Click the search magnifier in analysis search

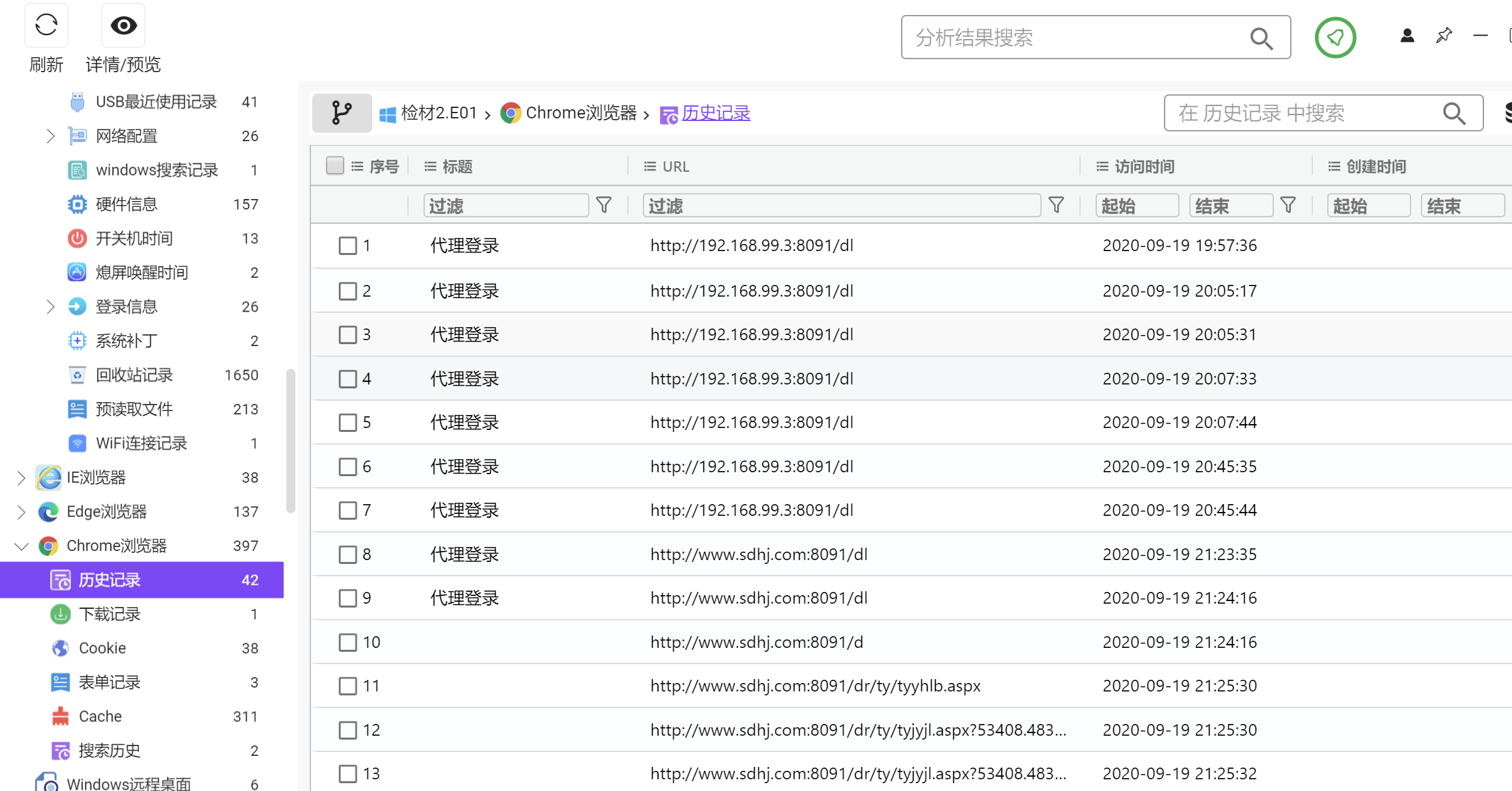pos(1262,38)
